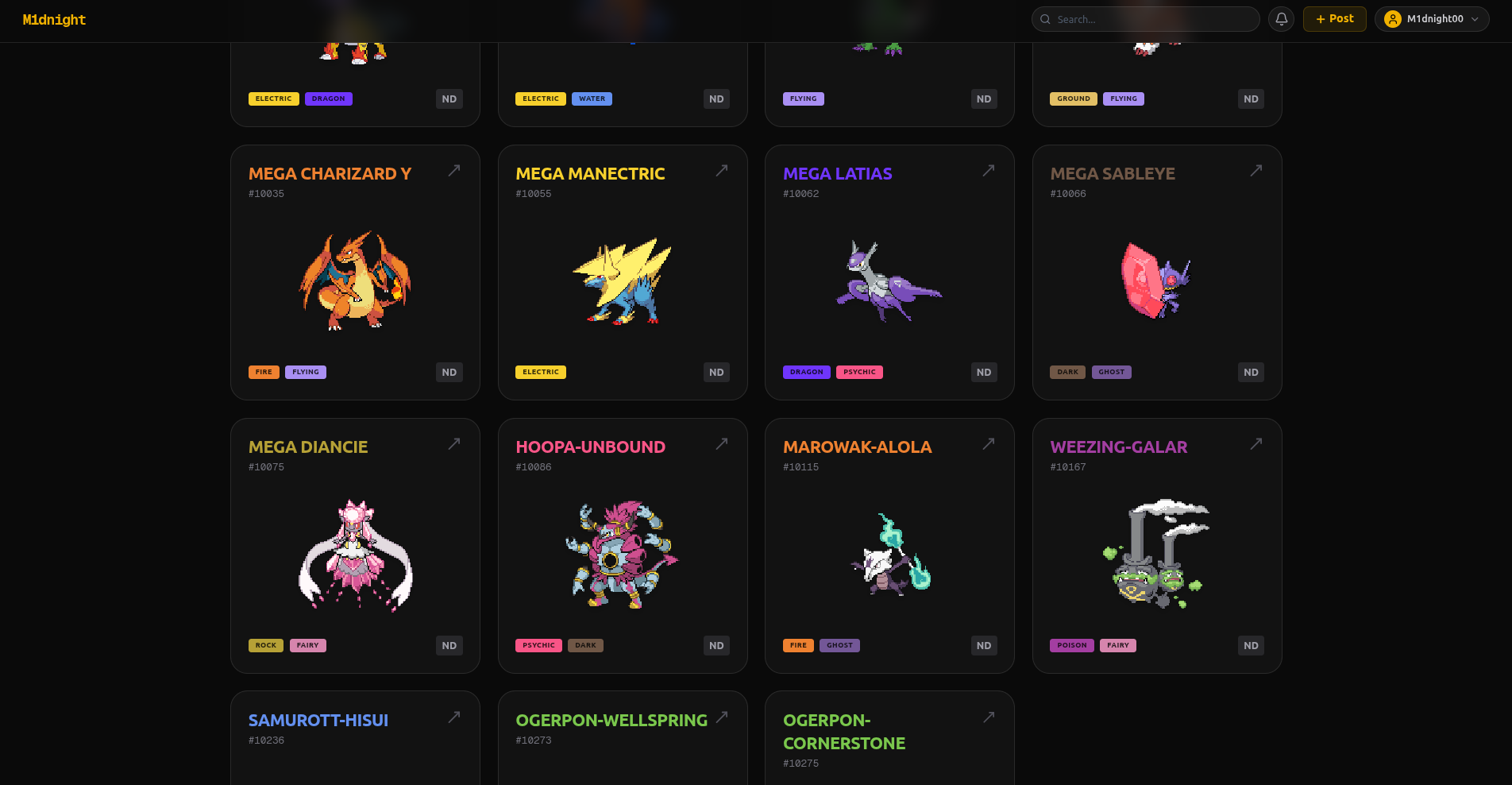
Task: Open Mega Charizard Y arrow link icon
Action: (454, 170)
